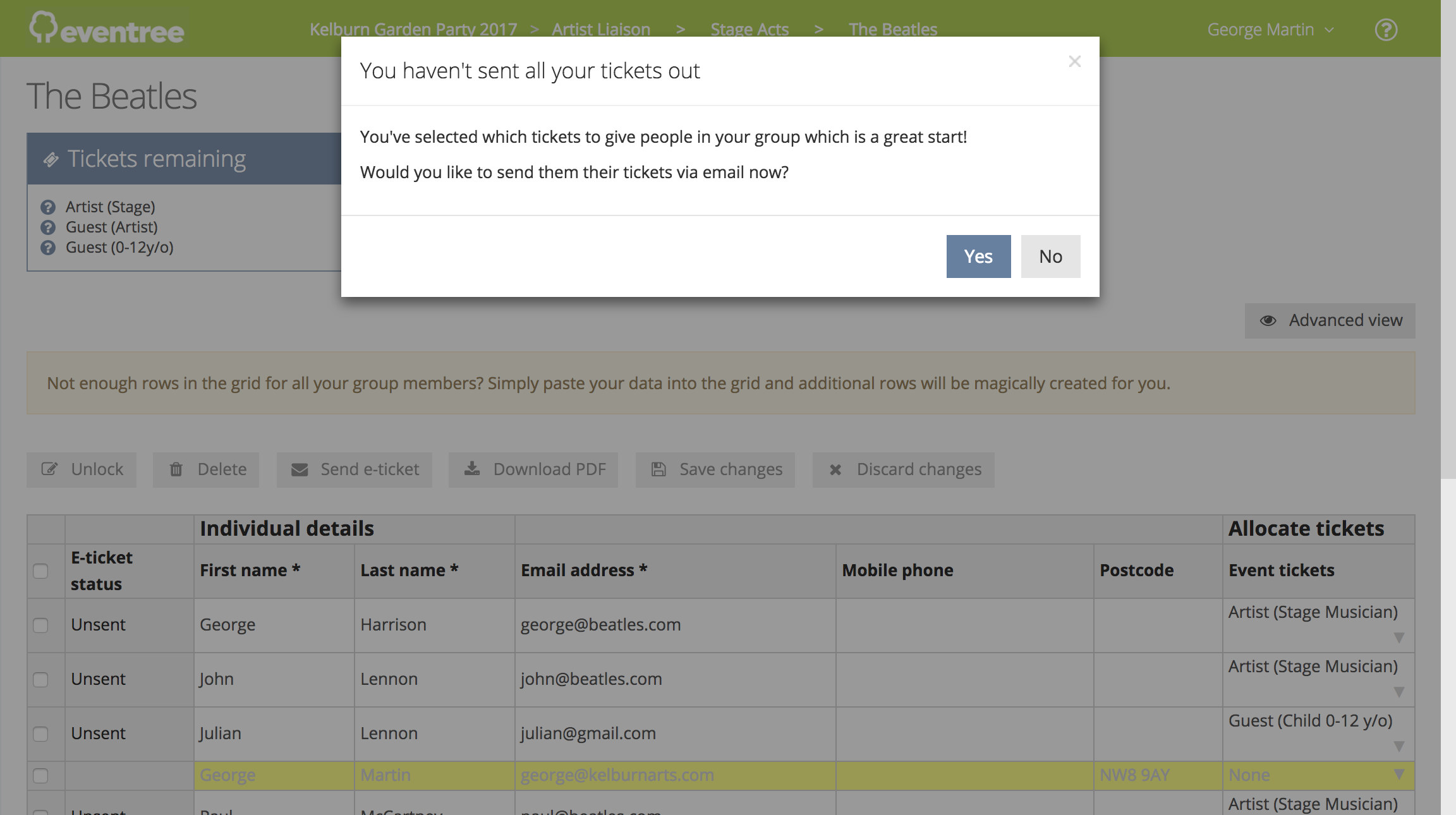The image size is (1456, 815).
Task: Click help icon beside Guest (Artist)
Action: [48, 227]
